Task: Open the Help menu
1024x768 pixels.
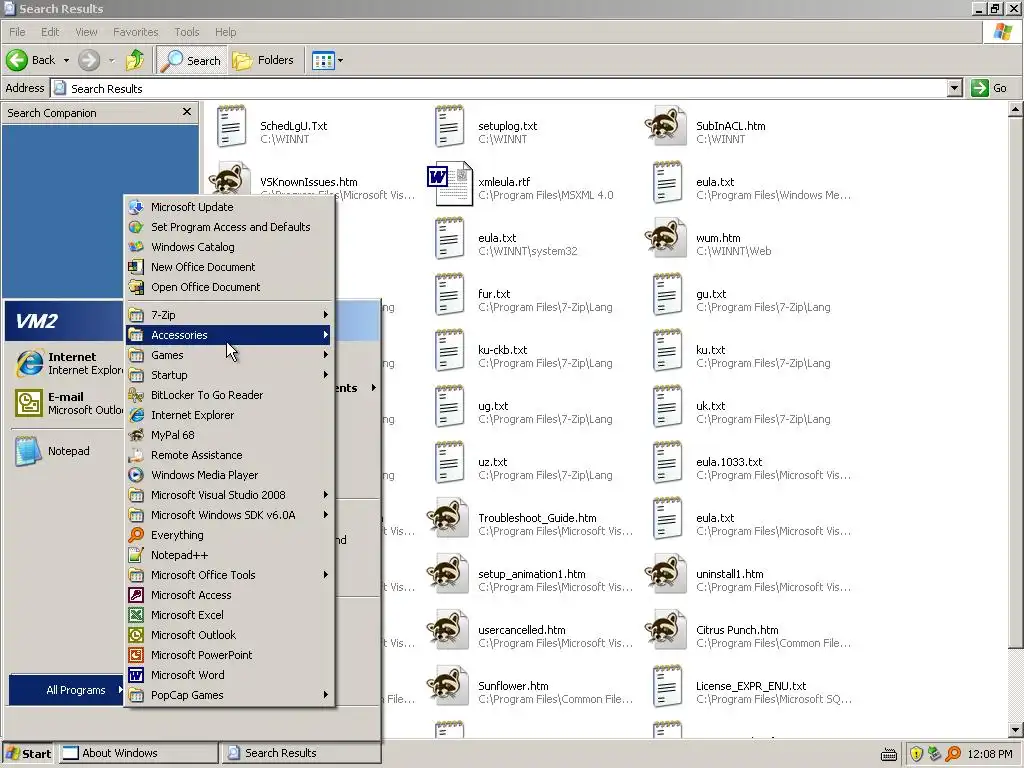Action: click(x=225, y=32)
